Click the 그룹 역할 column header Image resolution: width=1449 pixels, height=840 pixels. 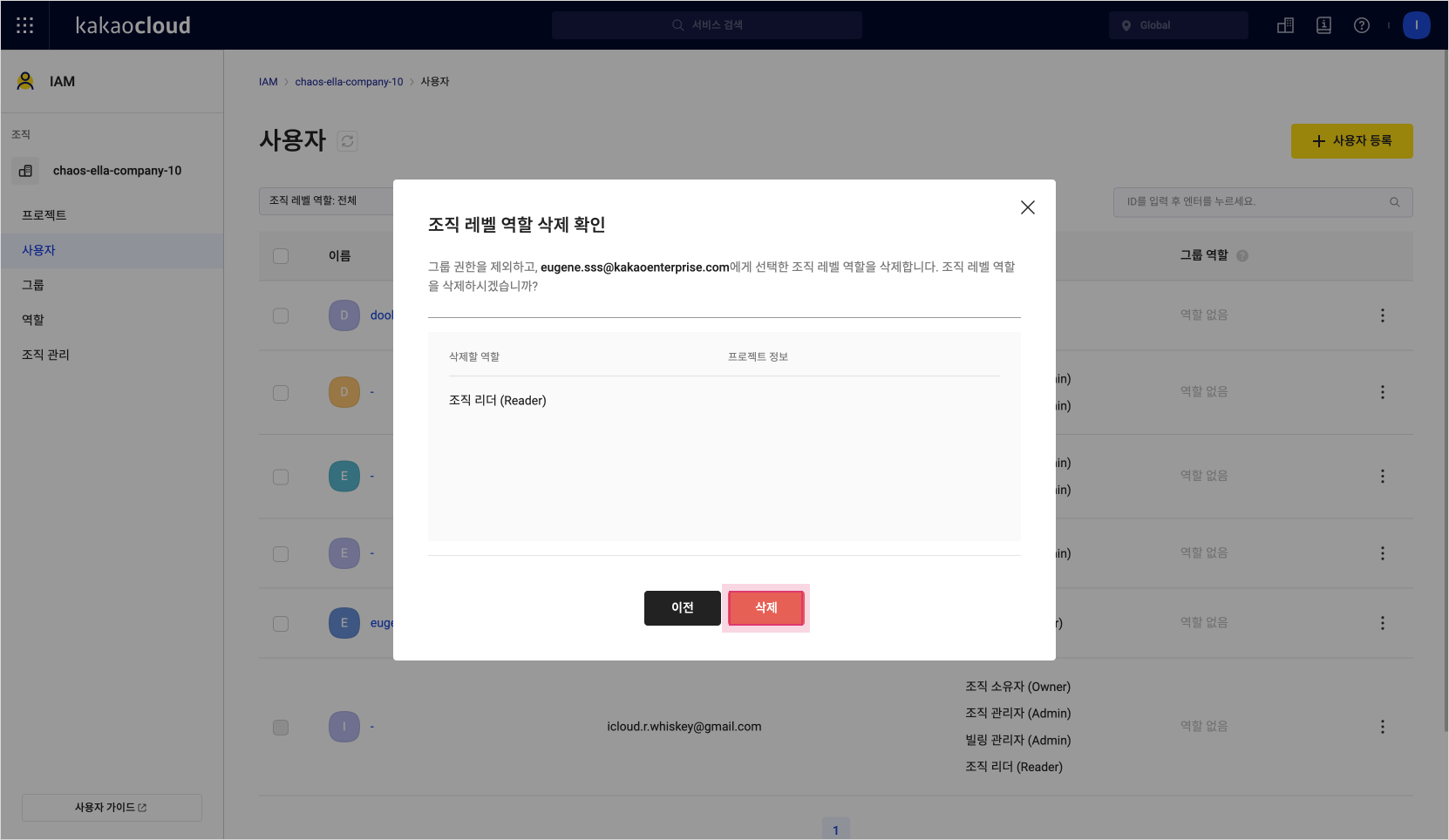point(1204,255)
